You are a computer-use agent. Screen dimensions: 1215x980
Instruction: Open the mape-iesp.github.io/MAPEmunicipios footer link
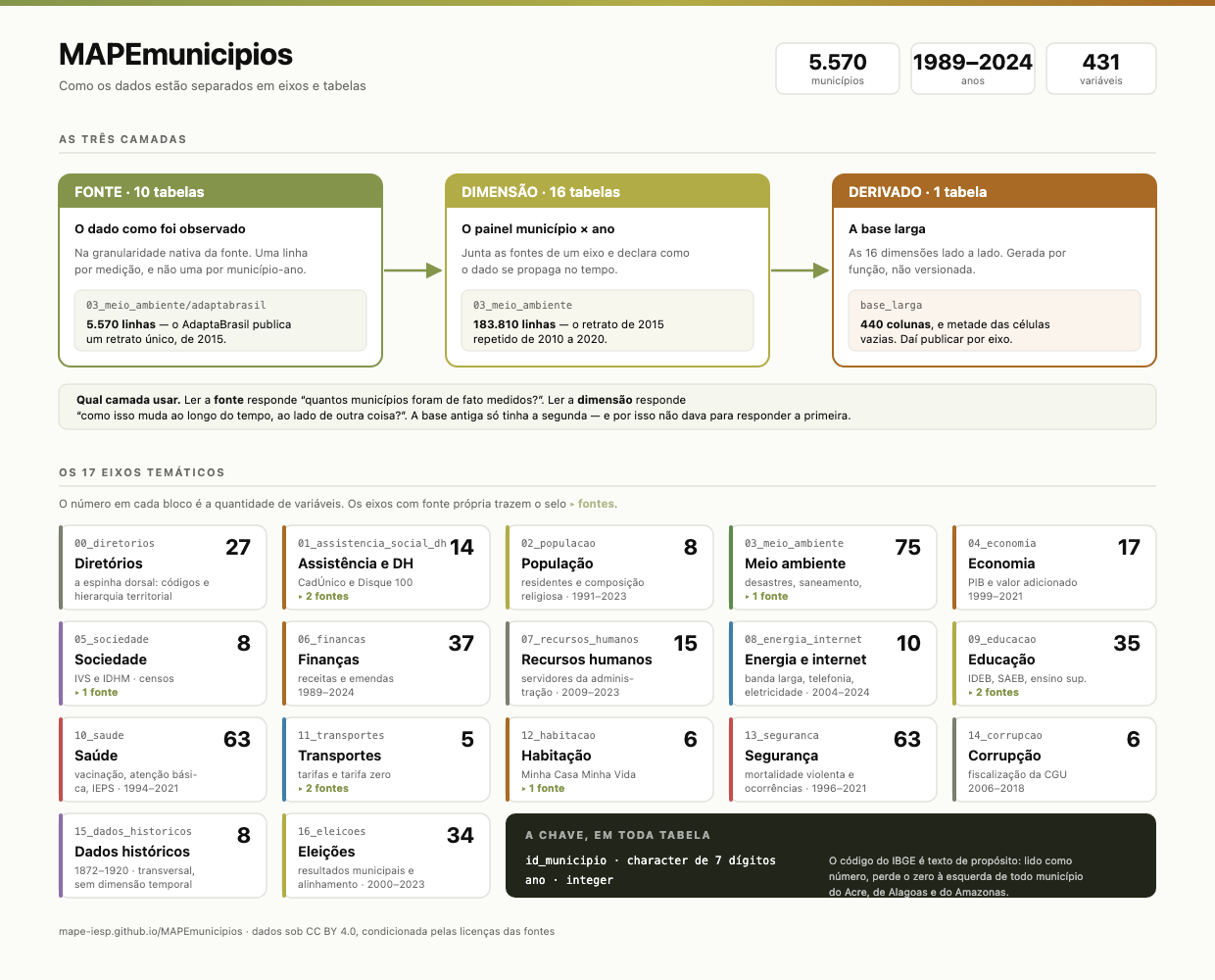click(x=151, y=931)
